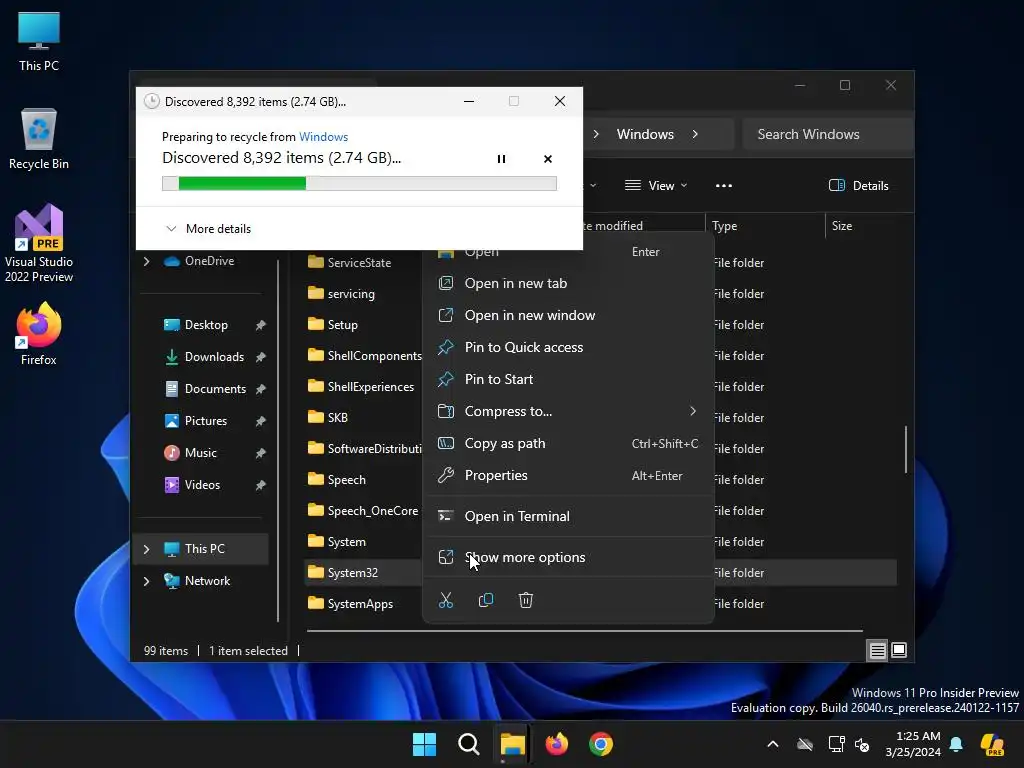Switch to details list view icon in status bar
1024x768 pixels.
click(877, 650)
